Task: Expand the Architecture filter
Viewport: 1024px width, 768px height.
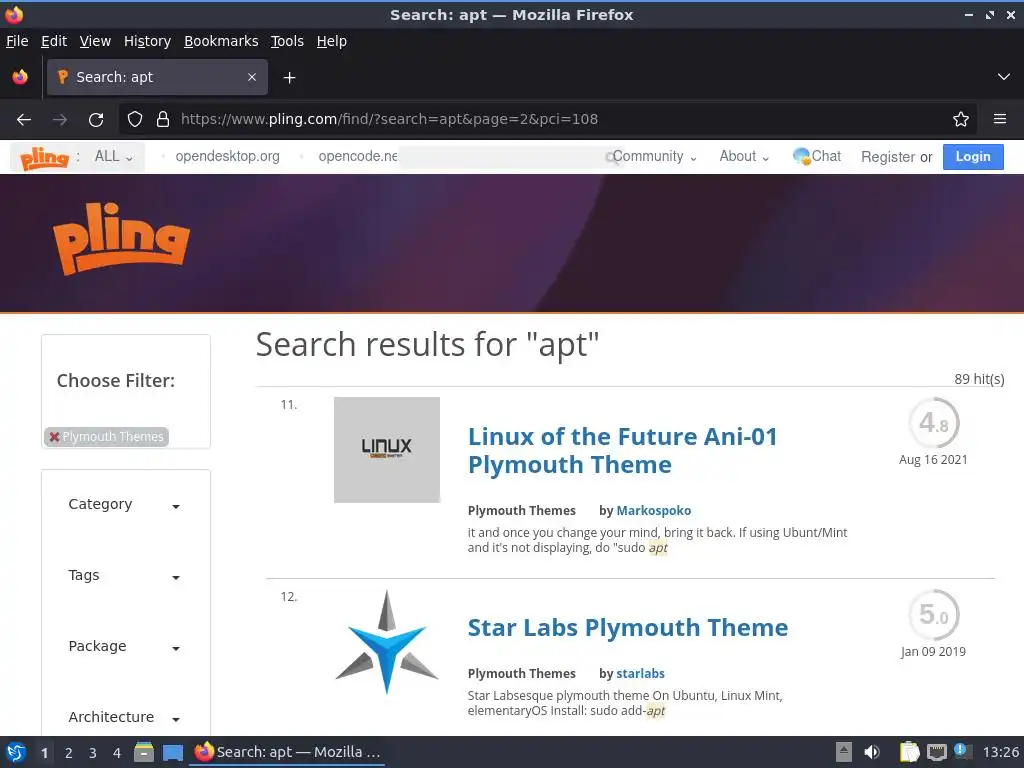Action: [x=124, y=717]
